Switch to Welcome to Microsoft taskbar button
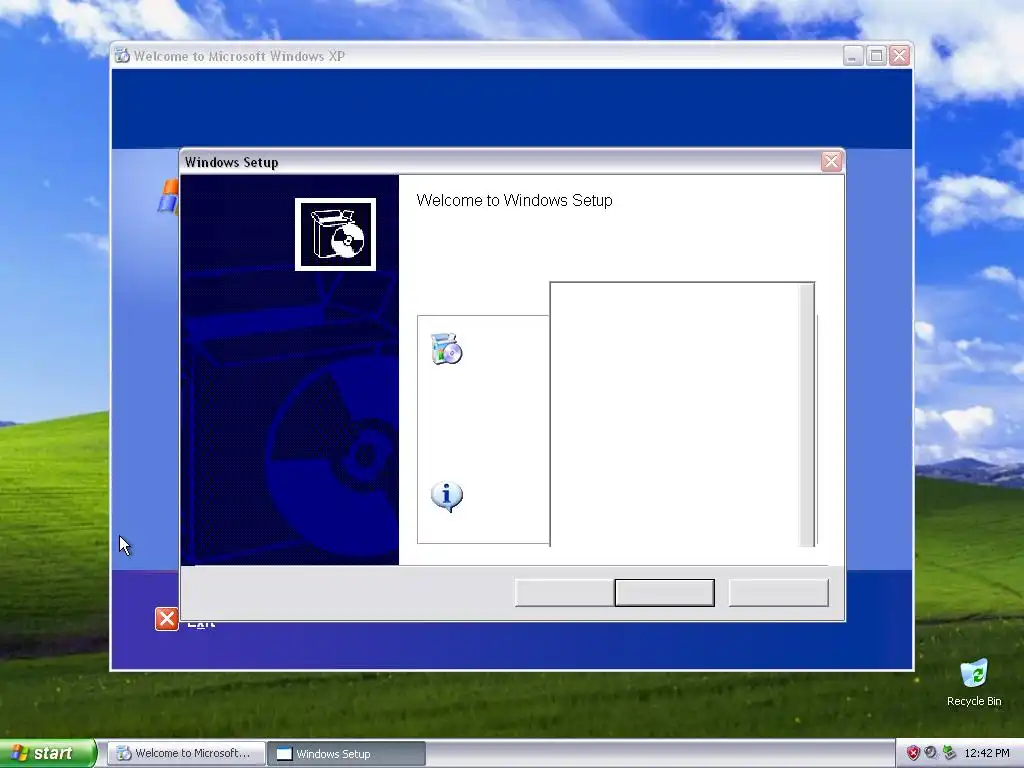Screen dimensions: 1024x768 (x=186, y=753)
